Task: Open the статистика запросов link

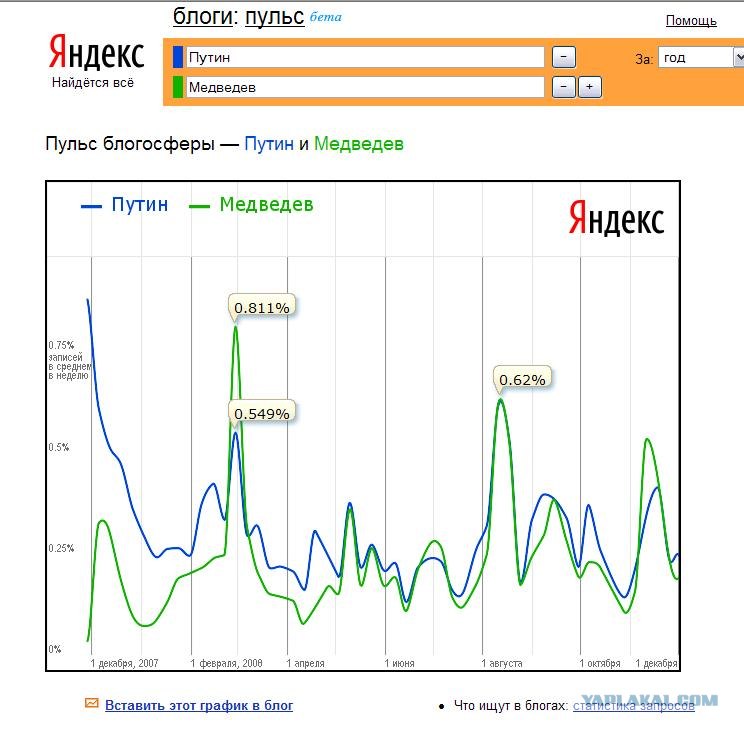Action: 634,706
